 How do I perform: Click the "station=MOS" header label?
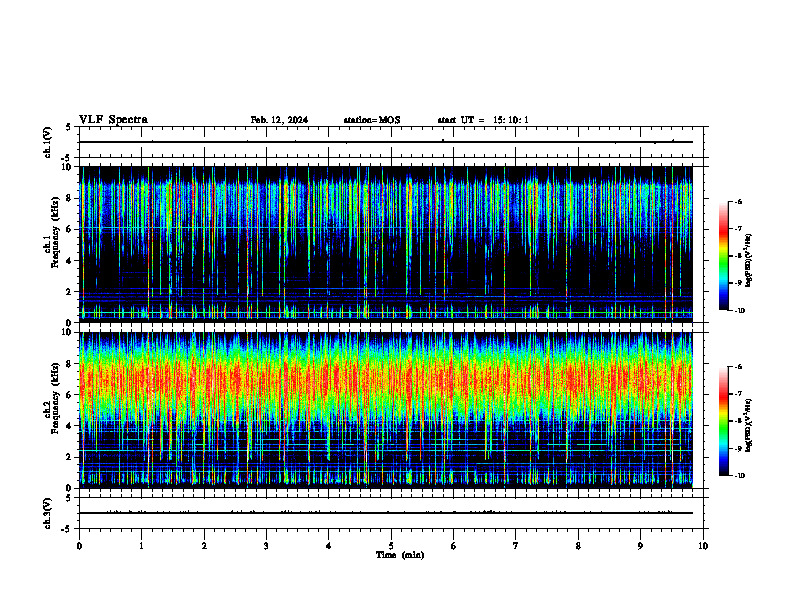[x=372, y=120]
